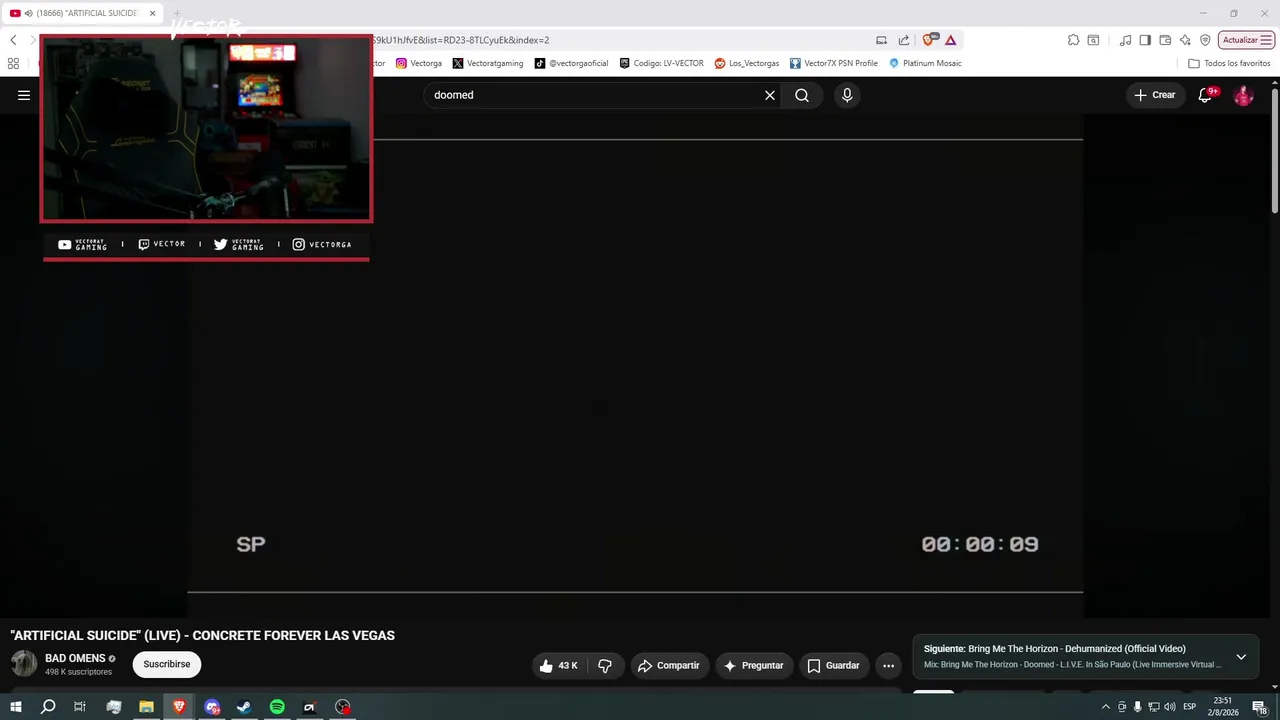Image resolution: width=1280 pixels, height=720 pixels.
Task: Click the share page icon in address bar
Action: coord(904,40)
